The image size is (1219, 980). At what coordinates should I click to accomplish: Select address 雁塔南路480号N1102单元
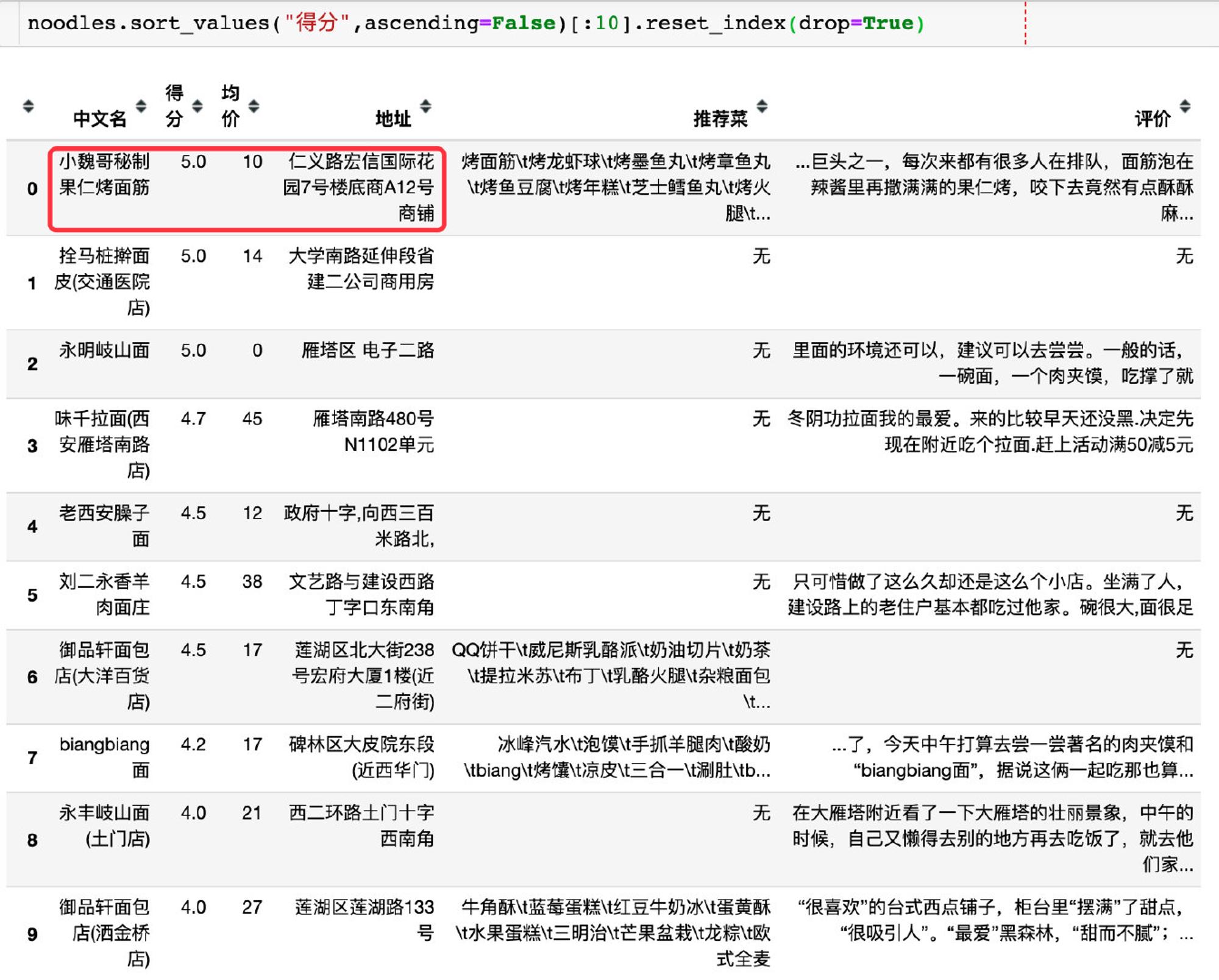tap(374, 431)
